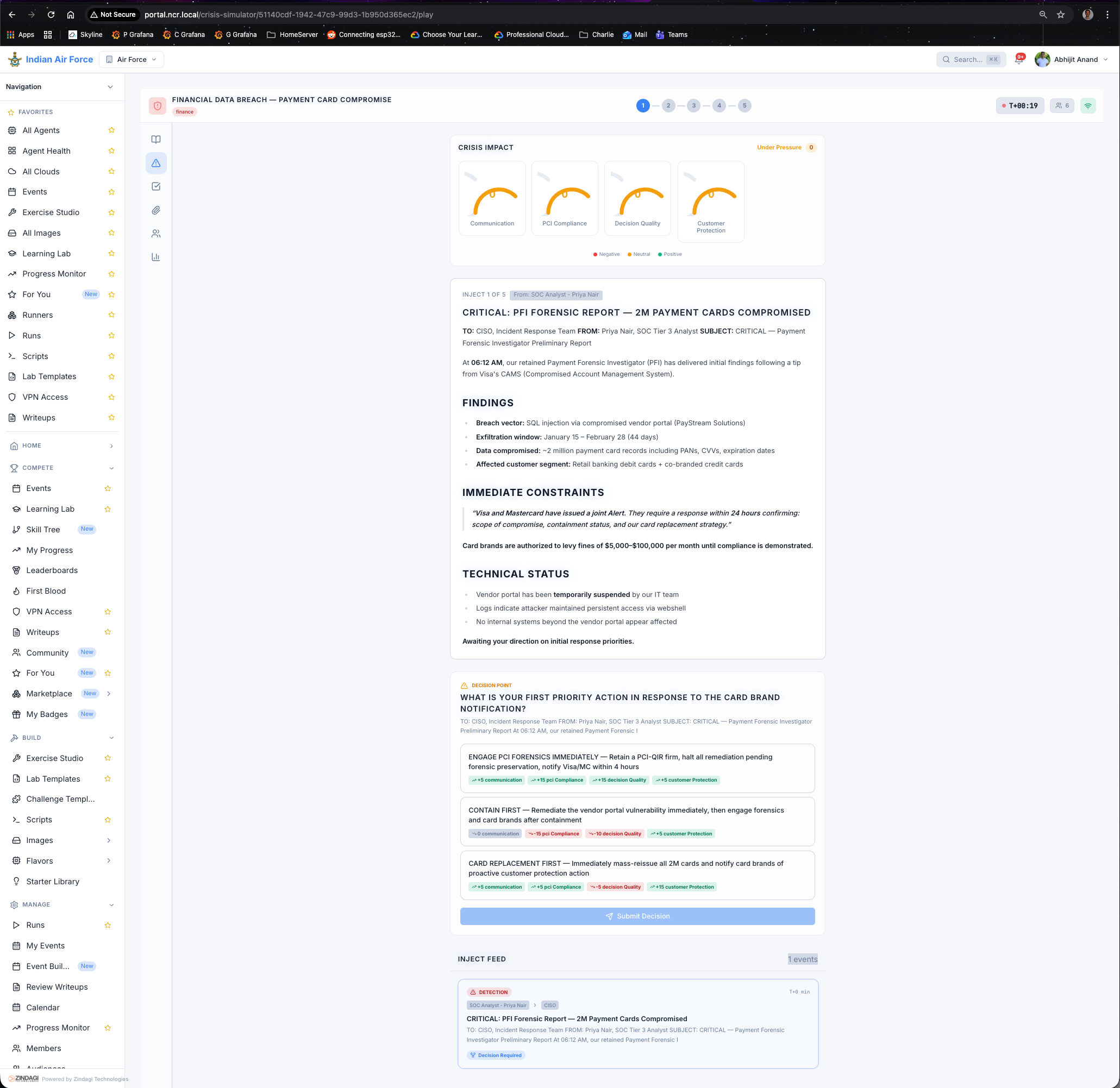Open the Air Force organization dropdown

132,59
